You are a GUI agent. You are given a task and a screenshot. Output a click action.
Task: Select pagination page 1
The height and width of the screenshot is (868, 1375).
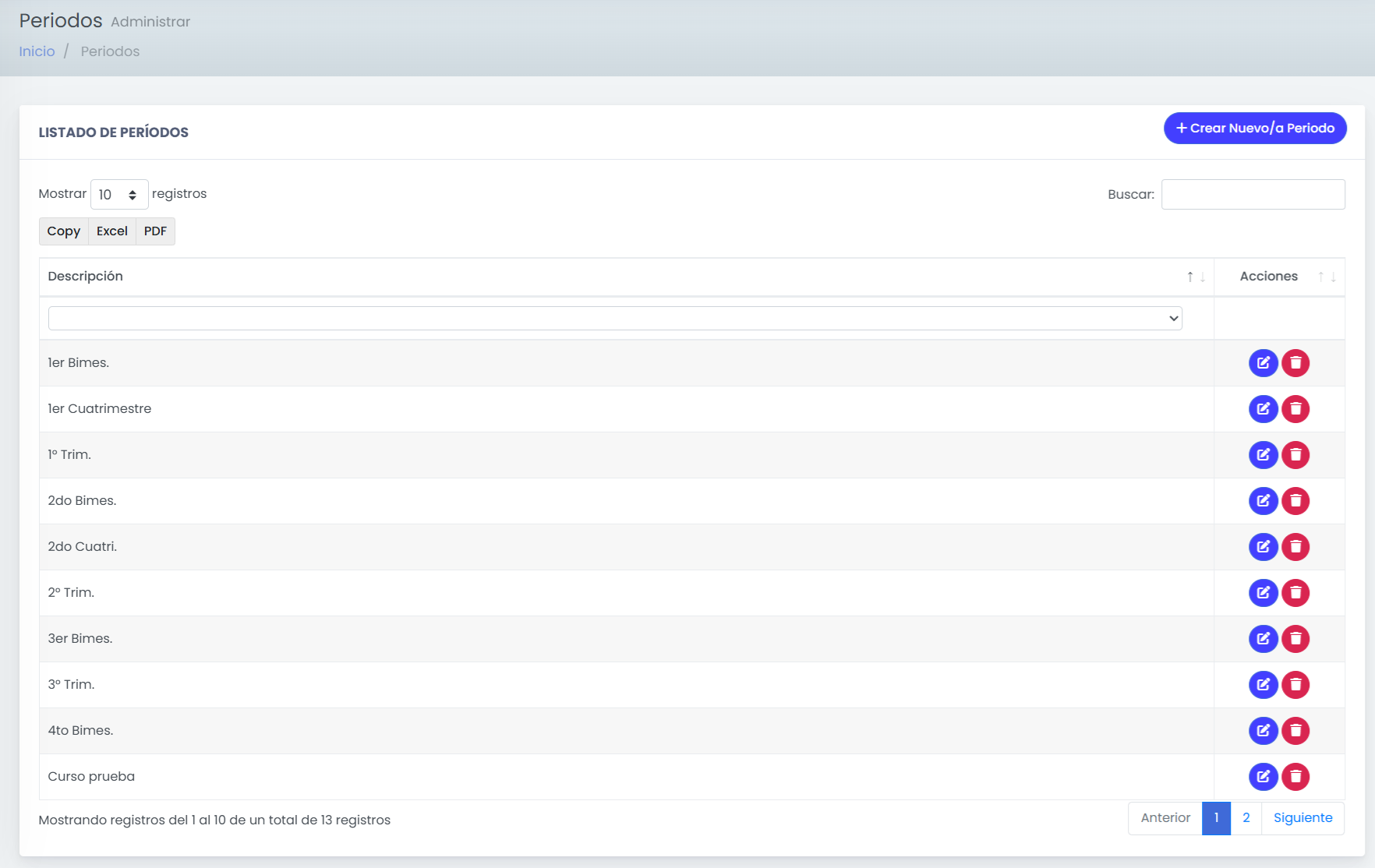coord(1216,818)
